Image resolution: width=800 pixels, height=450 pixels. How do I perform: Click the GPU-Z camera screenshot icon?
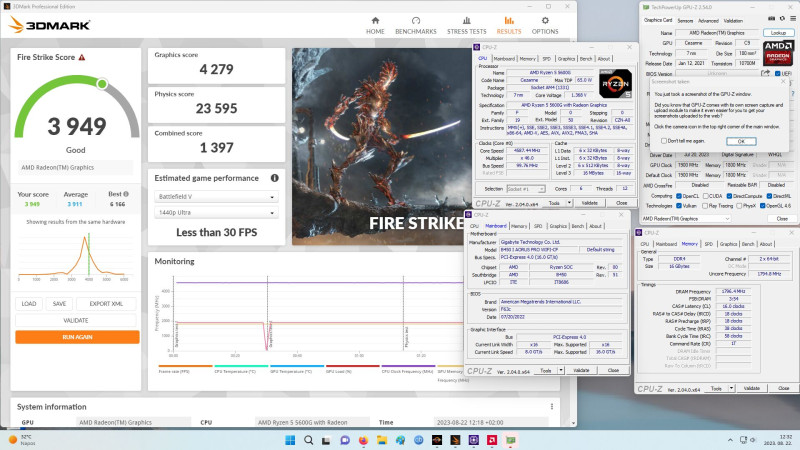[x=771, y=18]
